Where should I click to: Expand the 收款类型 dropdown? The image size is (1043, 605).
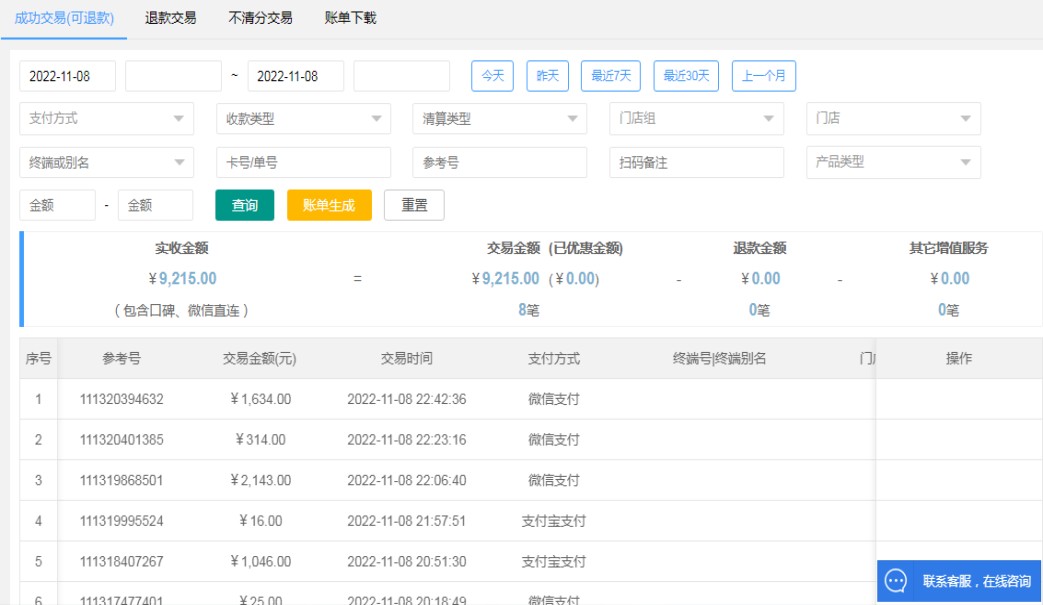303,118
